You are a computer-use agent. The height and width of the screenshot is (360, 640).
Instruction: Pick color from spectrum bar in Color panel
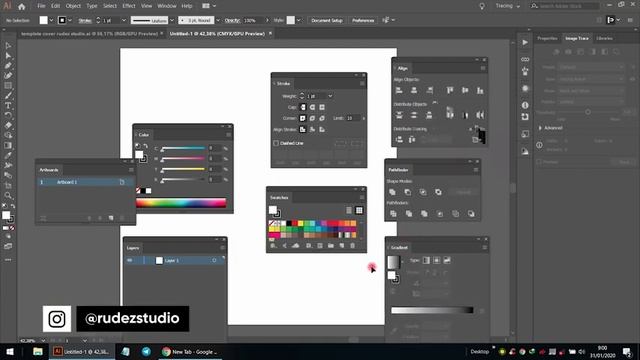[x=181, y=203]
